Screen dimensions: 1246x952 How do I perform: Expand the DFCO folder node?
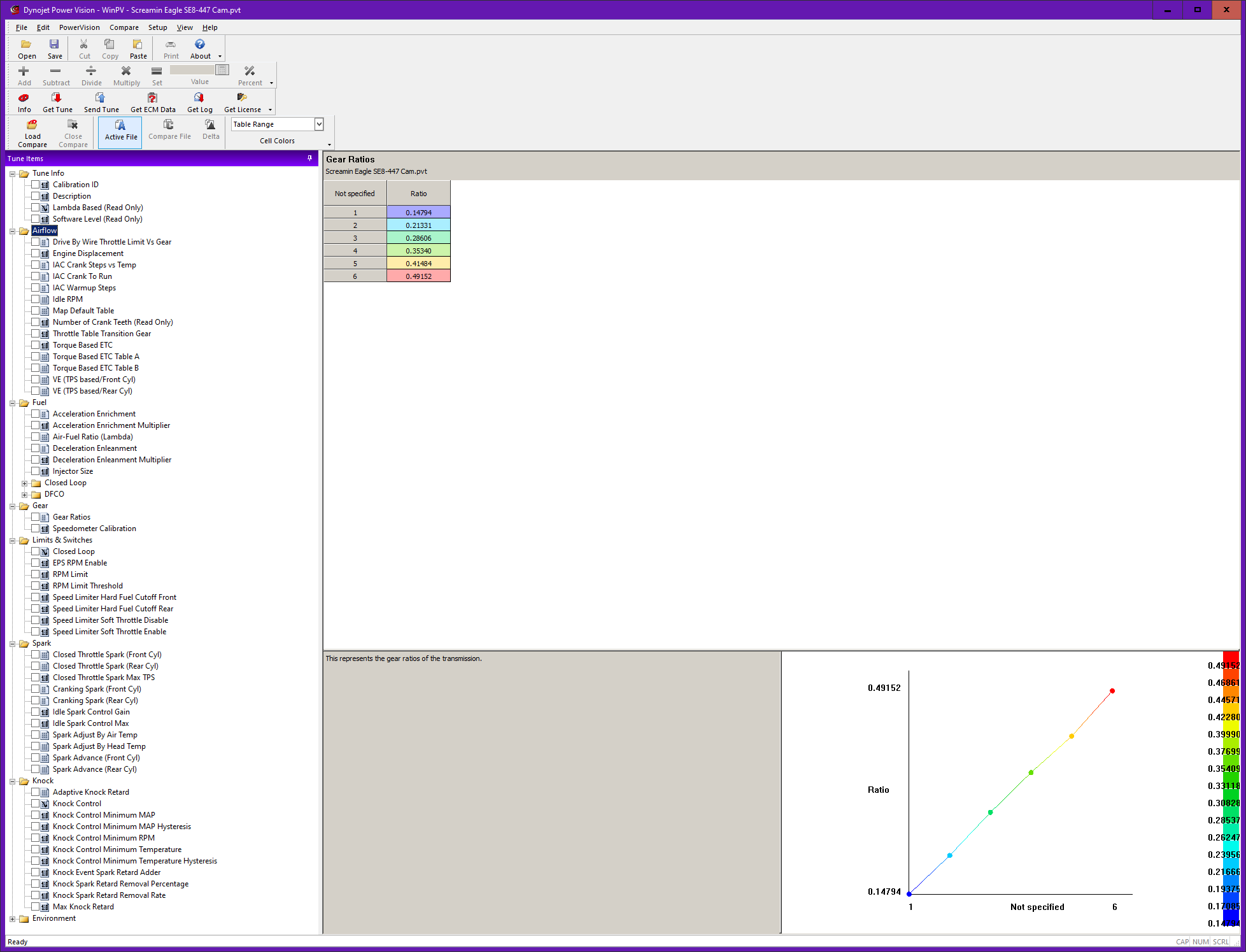point(24,495)
